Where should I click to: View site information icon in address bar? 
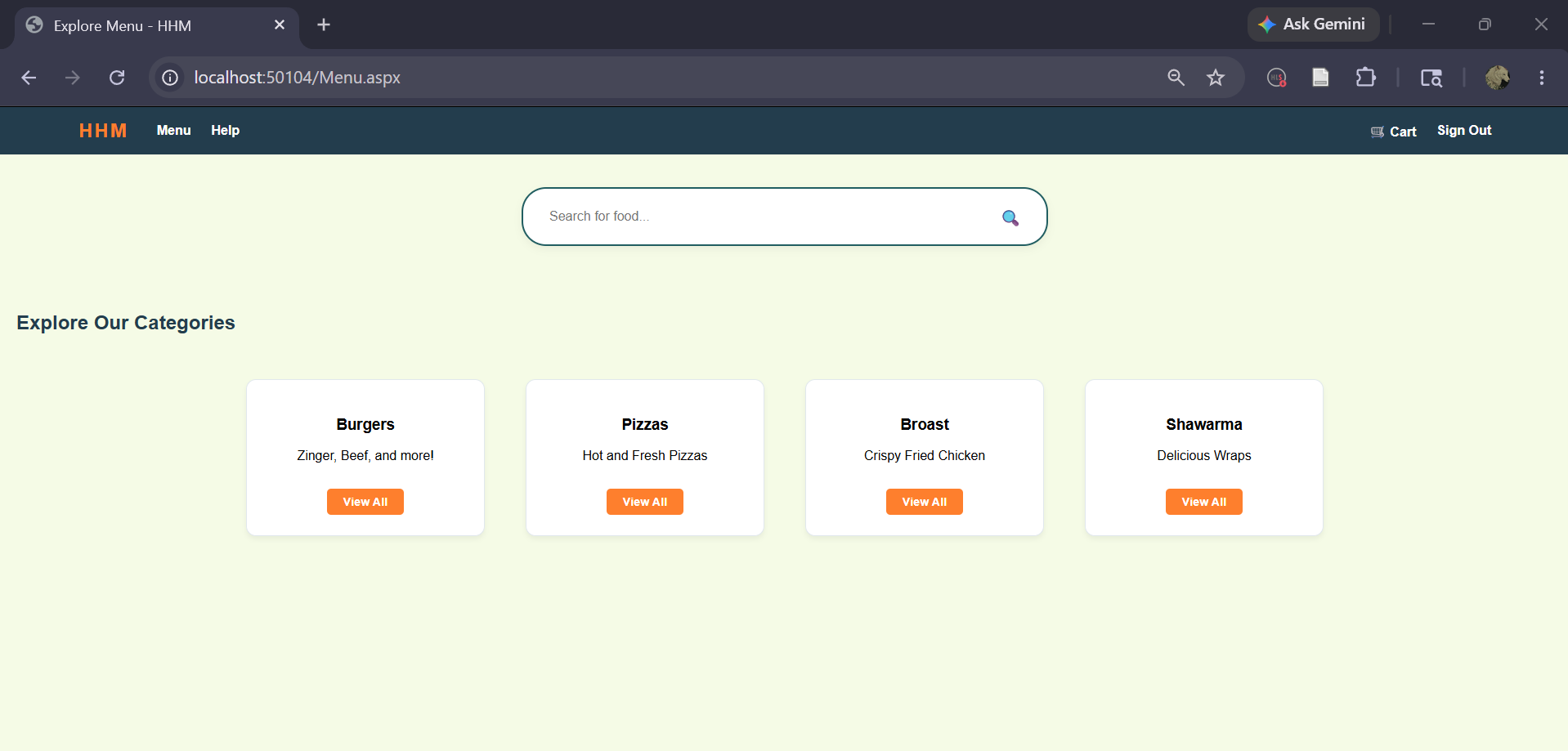pos(170,78)
